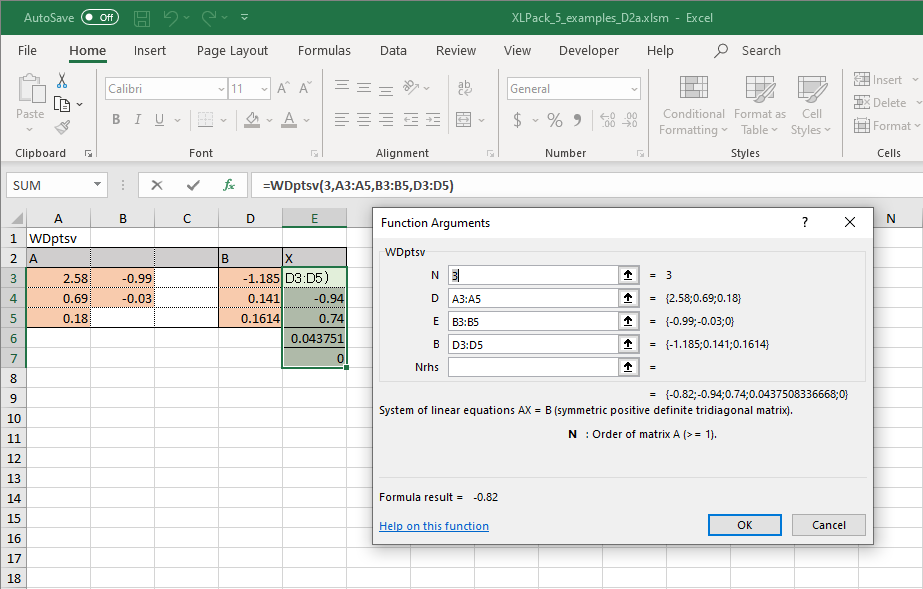The height and width of the screenshot is (589, 923).
Task: Click the Merge & Center icon
Action: coord(464,120)
